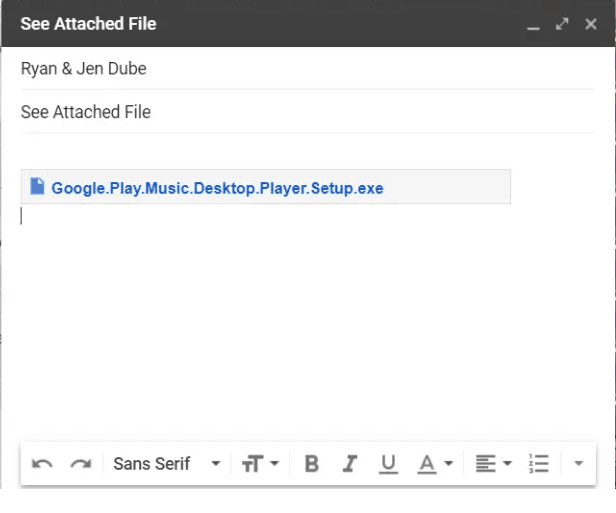Image resolution: width=616 pixels, height=513 pixels.
Task: Close the compose window
Action: 590,23
